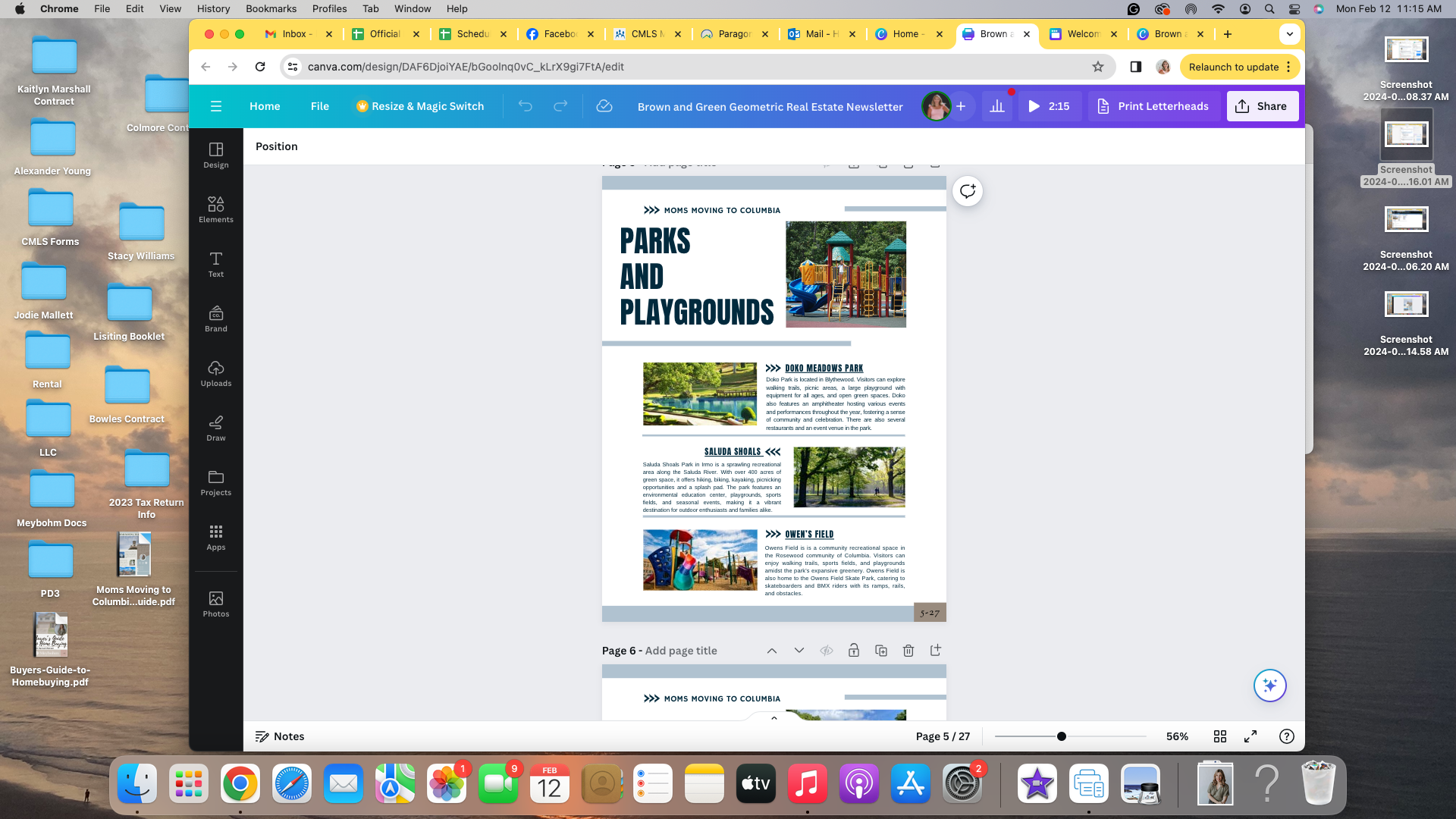Lock Page 6 with the lock icon
The image size is (1456, 819).
pos(854,651)
